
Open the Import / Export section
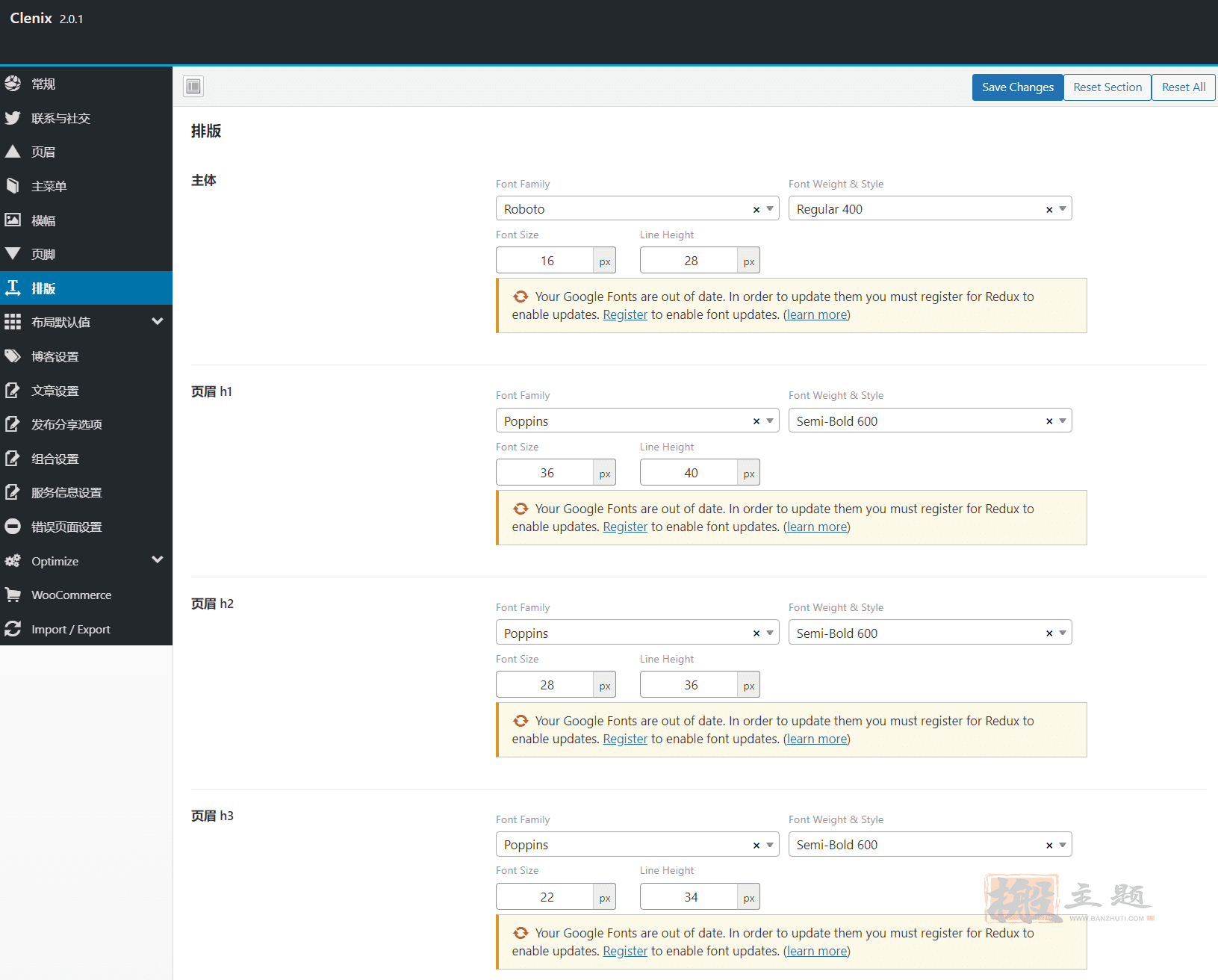coord(86,629)
